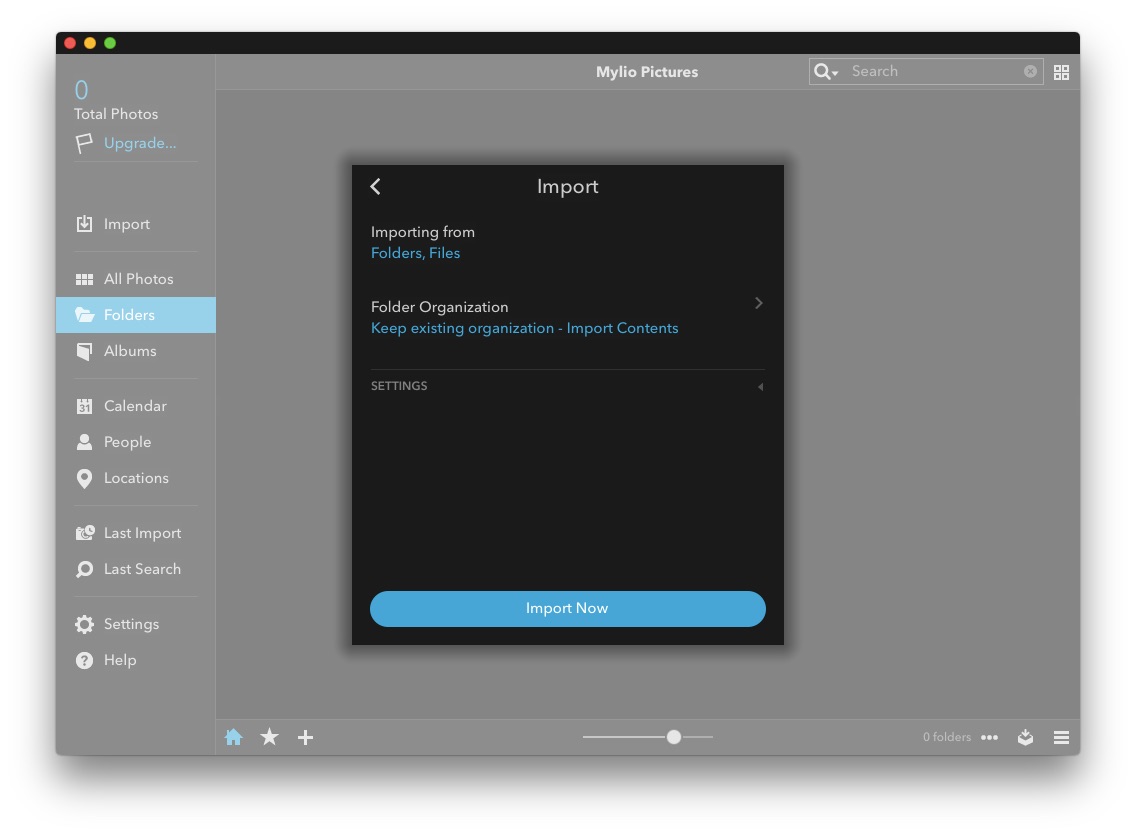Click the Last Import icon
Screen dimensions: 1136x835
tap(85, 533)
